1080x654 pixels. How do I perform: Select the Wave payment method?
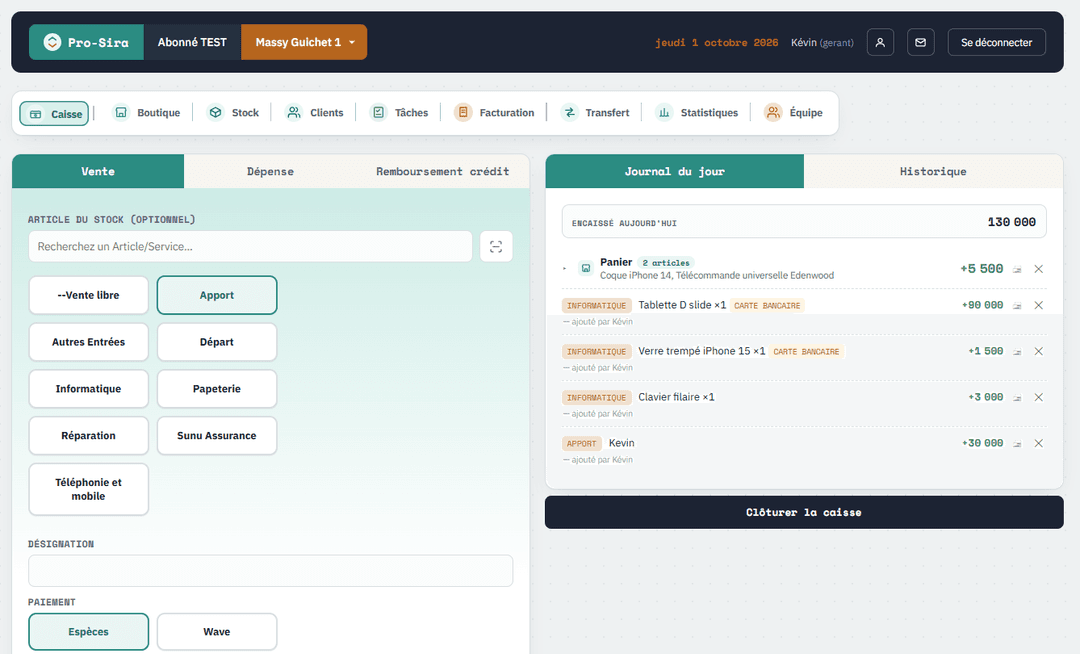(x=217, y=632)
